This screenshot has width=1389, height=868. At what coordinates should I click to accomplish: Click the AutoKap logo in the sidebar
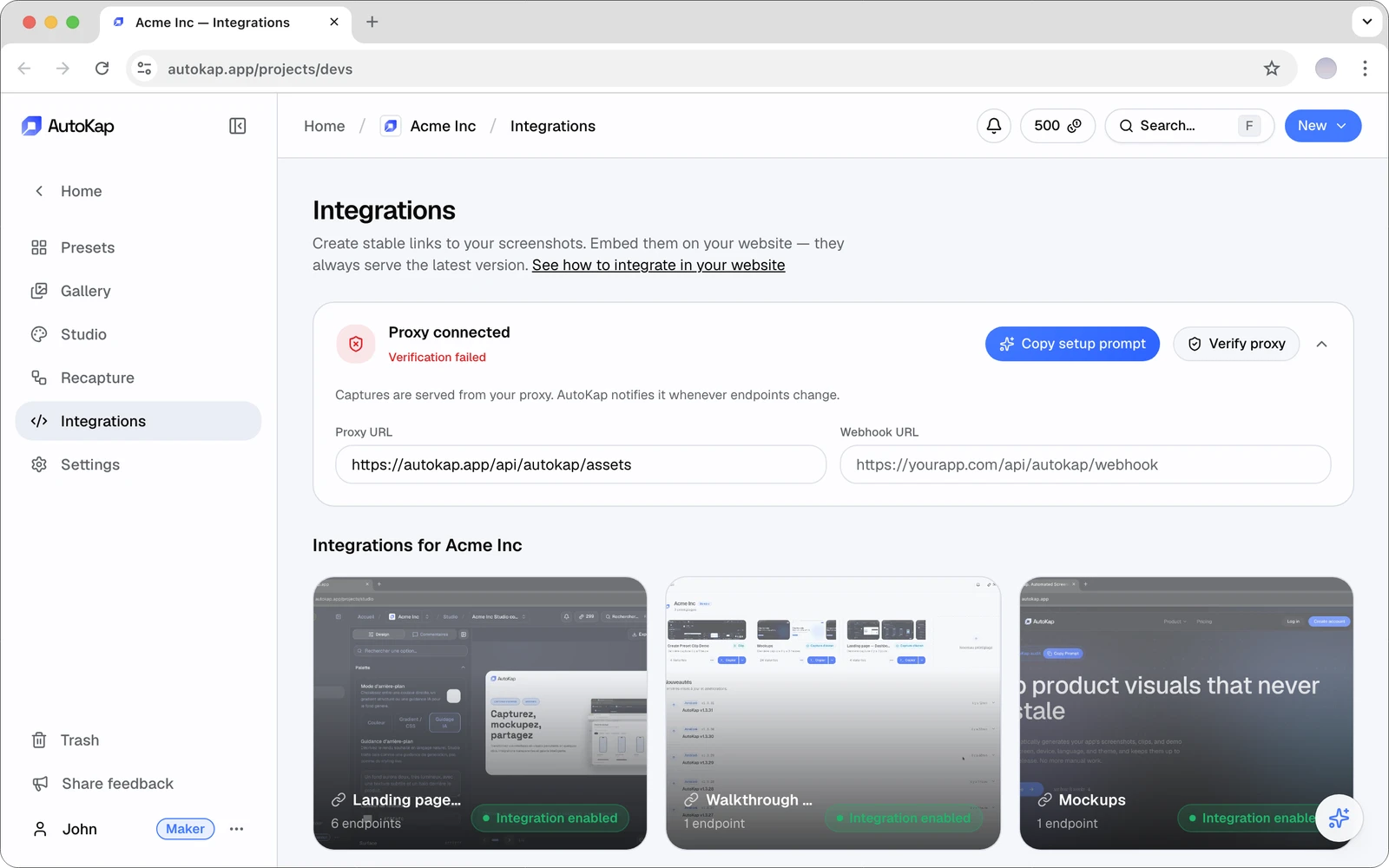tap(68, 126)
